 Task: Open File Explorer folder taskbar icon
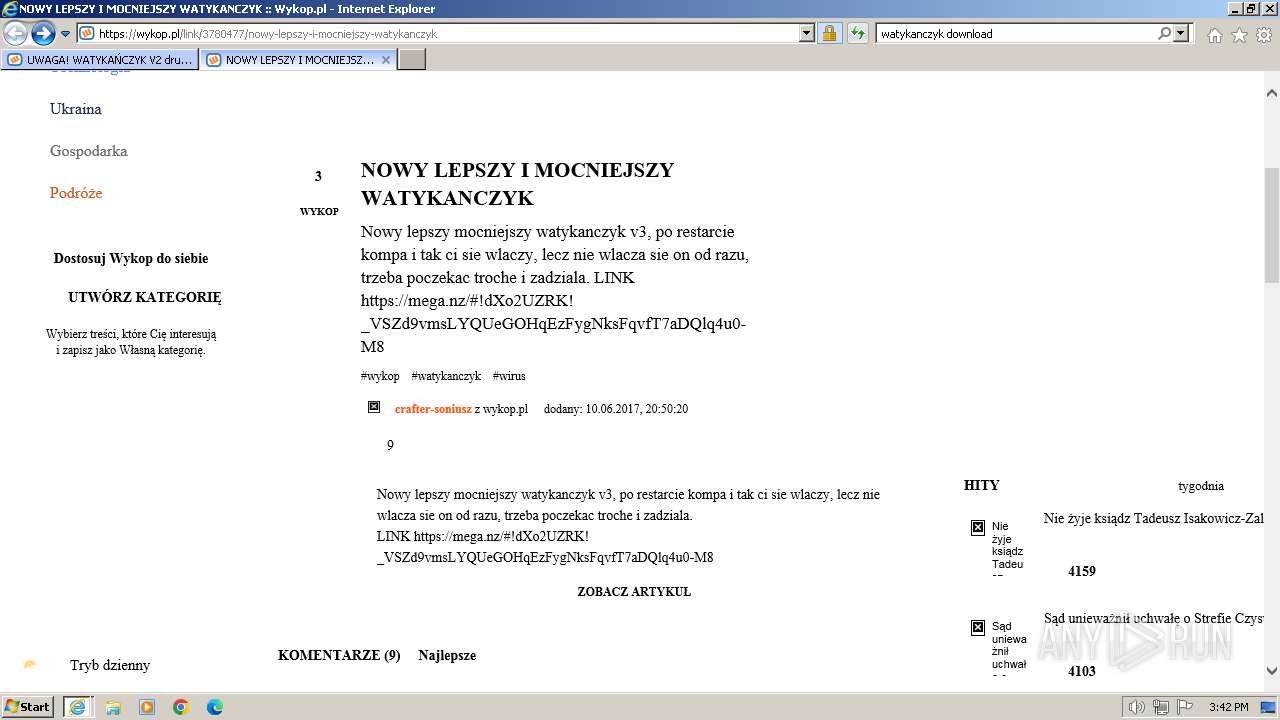[x=113, y=707]
